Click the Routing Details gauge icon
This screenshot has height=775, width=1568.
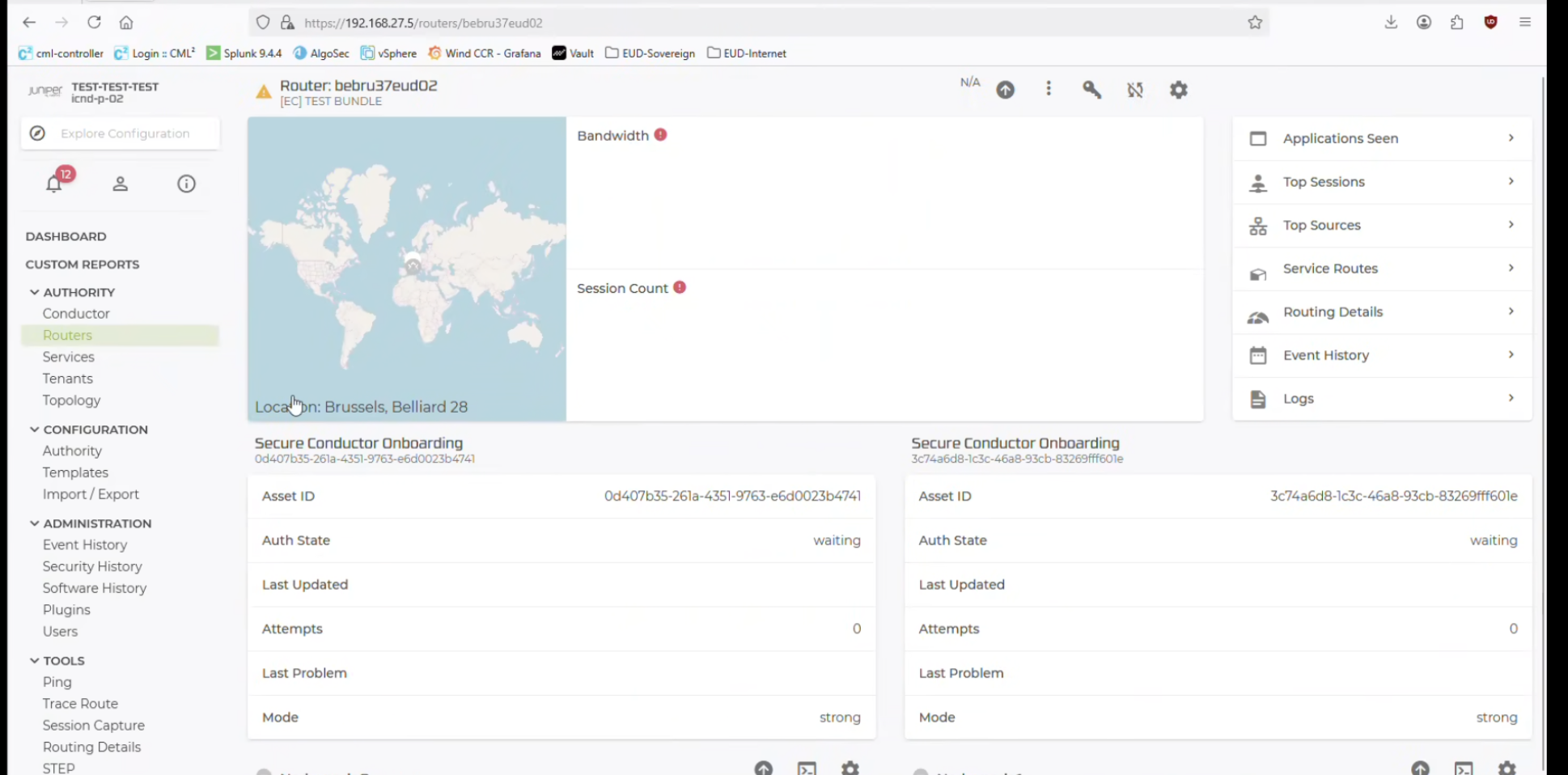pos(1258,317)
